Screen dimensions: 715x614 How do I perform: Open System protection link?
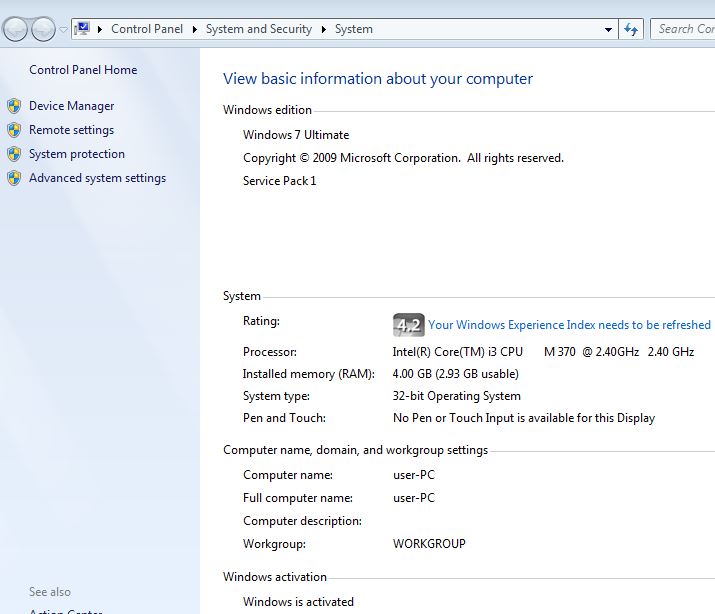[x=77, y=154]
